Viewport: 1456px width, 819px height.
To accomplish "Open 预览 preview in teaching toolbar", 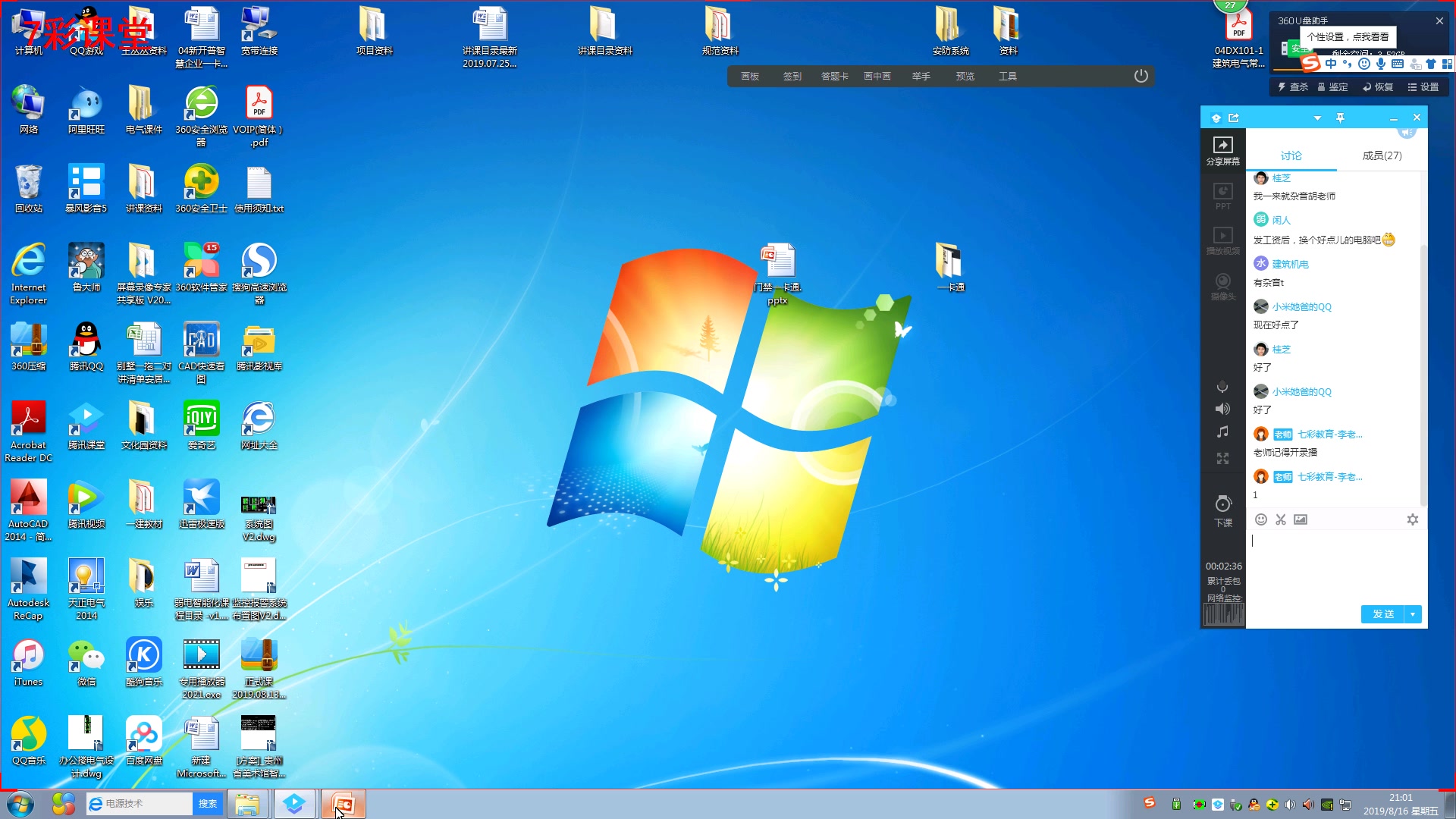I will 965,76.
